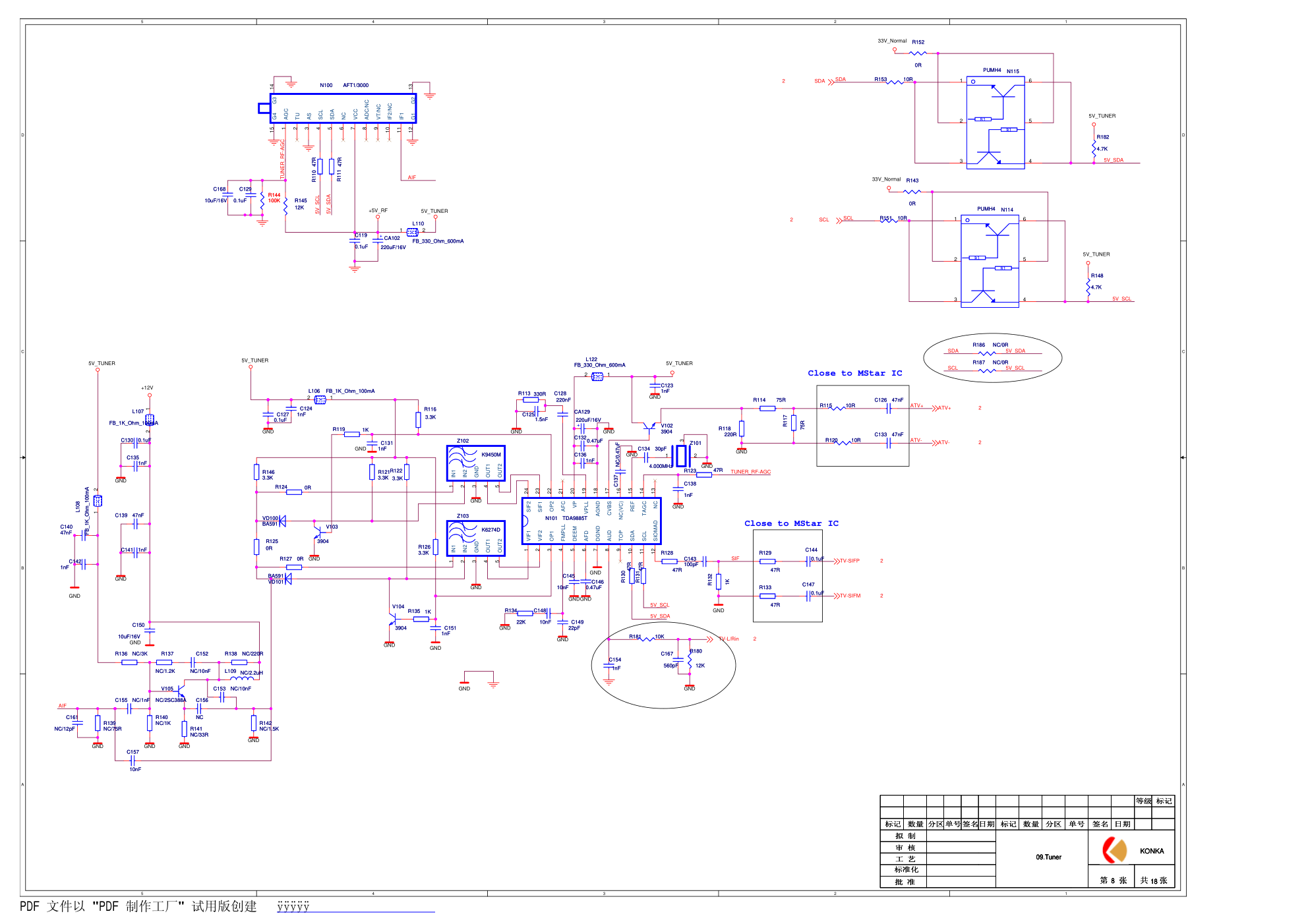The height and width of the screenshot is (924, 1308).
Task: Select the R186 NC/0R label in oval
Action: [x=990, y=345]
